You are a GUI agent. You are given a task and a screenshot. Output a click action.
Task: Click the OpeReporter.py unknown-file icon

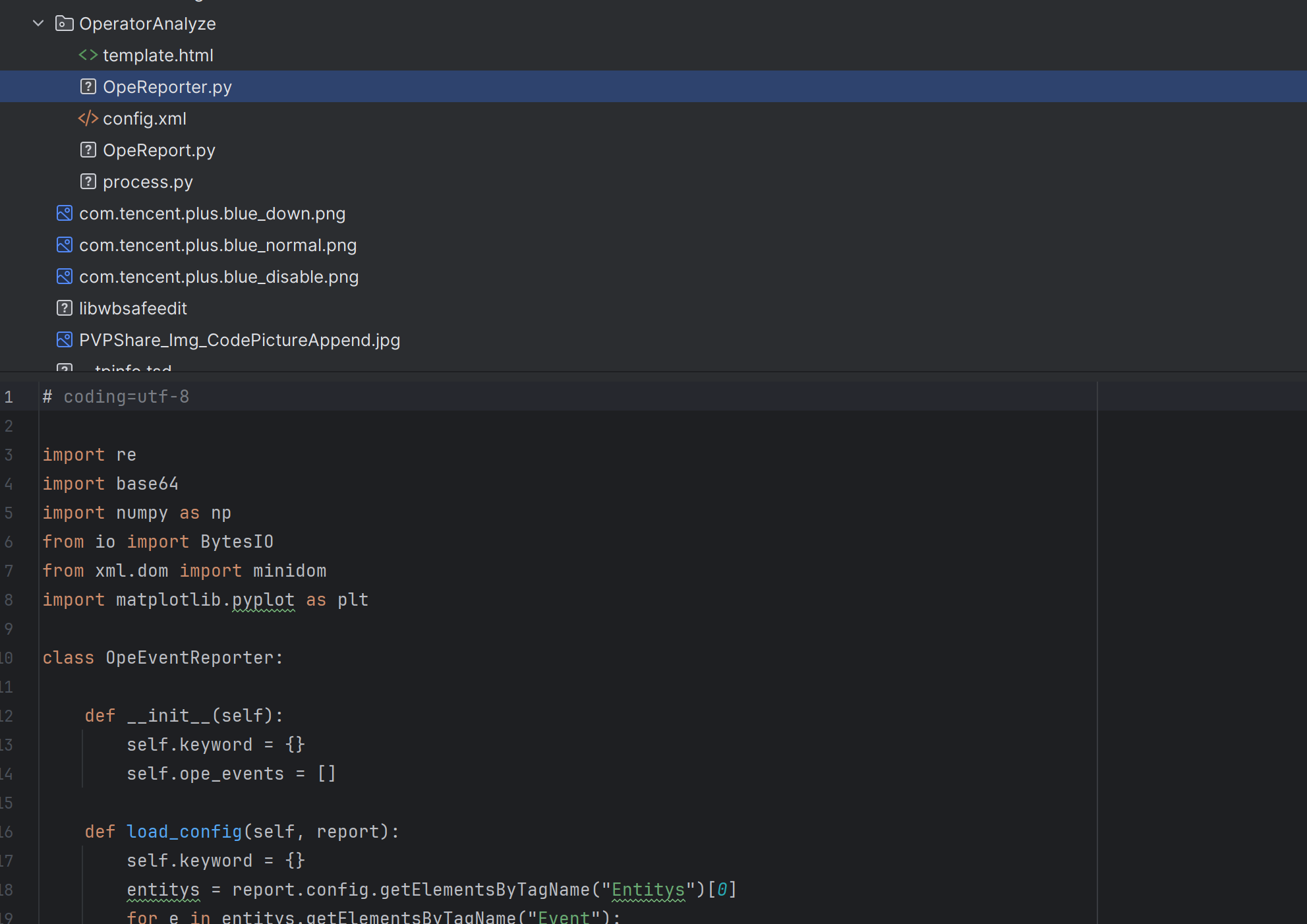(88, 87)
